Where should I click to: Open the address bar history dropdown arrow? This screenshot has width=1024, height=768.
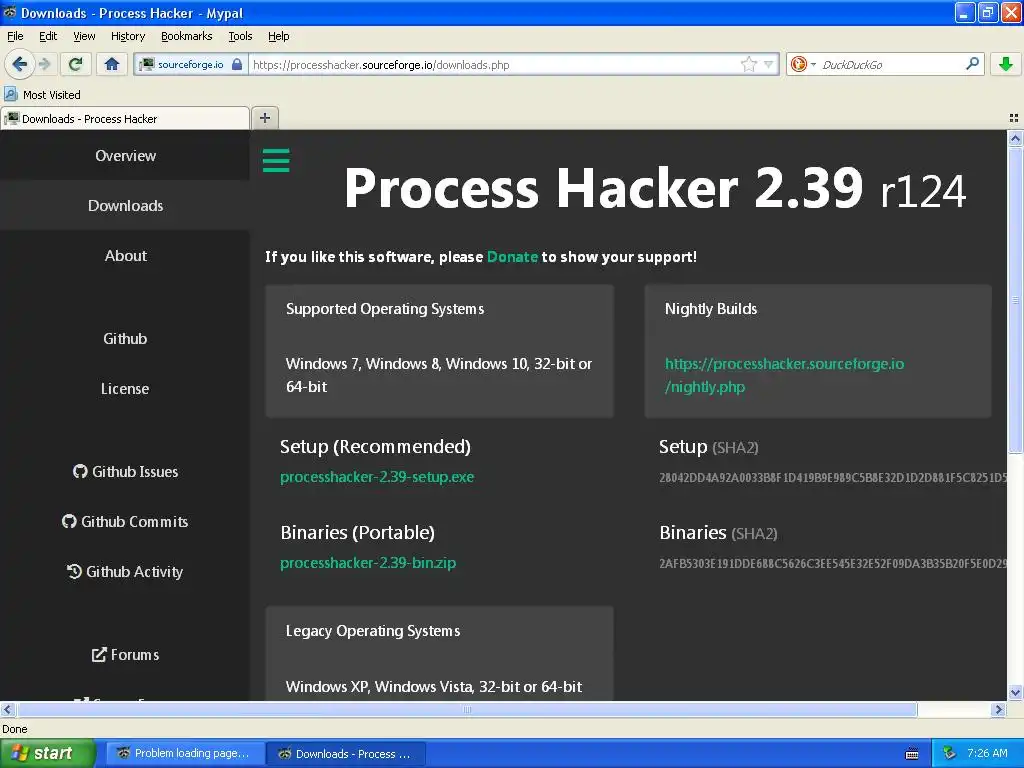tap(769, 64)
